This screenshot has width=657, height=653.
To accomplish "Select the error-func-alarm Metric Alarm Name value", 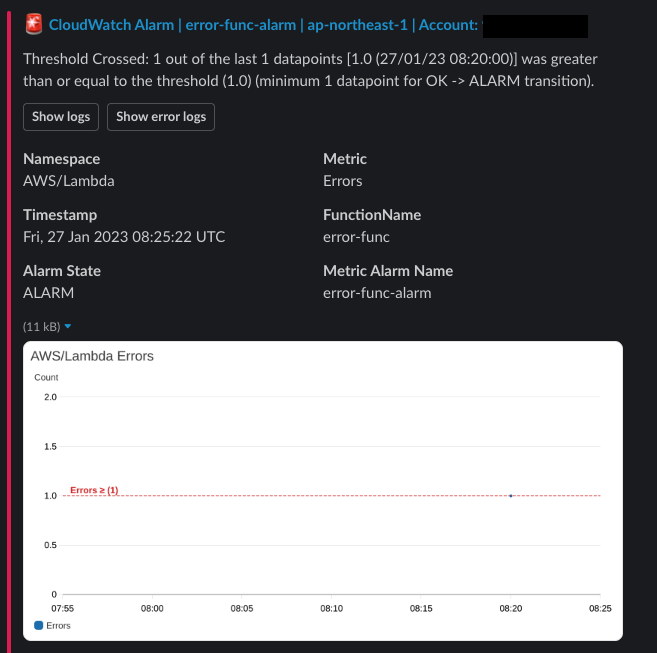I will [x=377, y=293].
